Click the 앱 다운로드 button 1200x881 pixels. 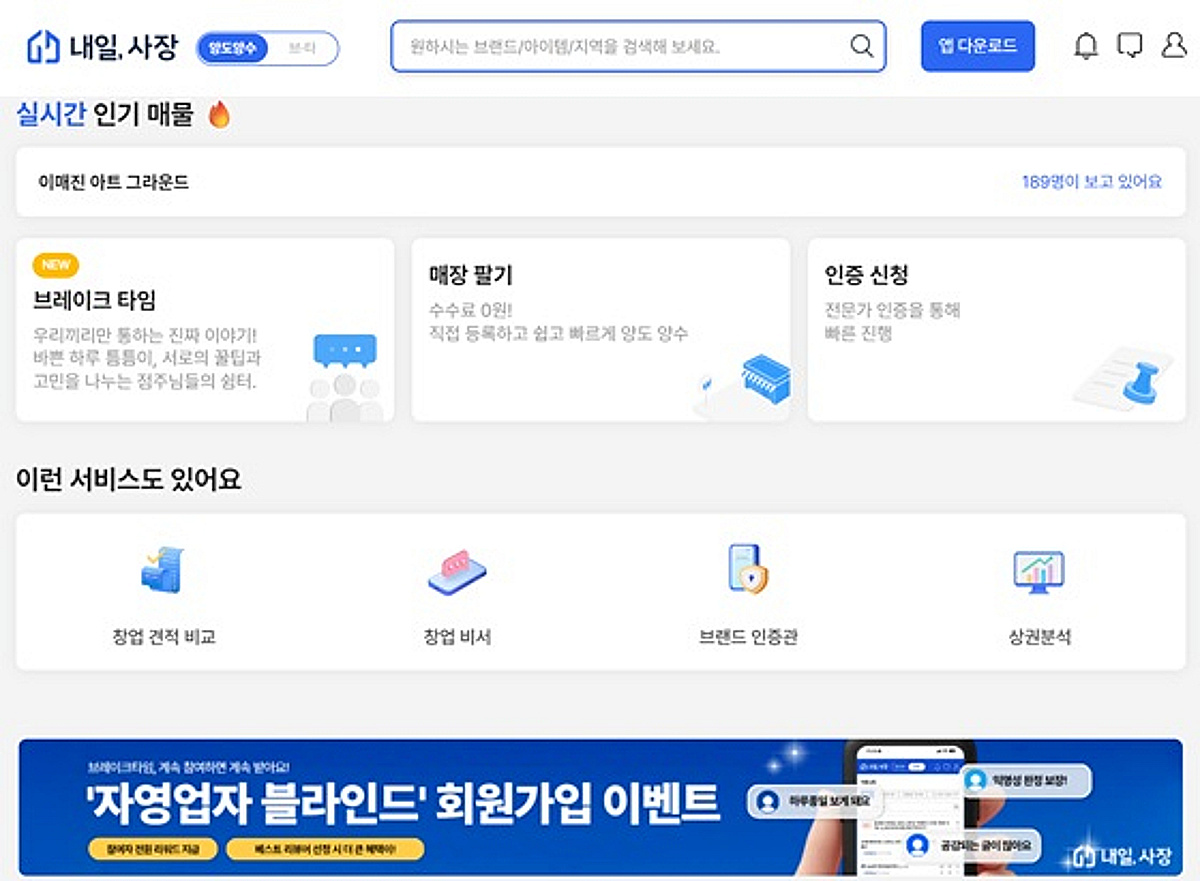[977, 45]
